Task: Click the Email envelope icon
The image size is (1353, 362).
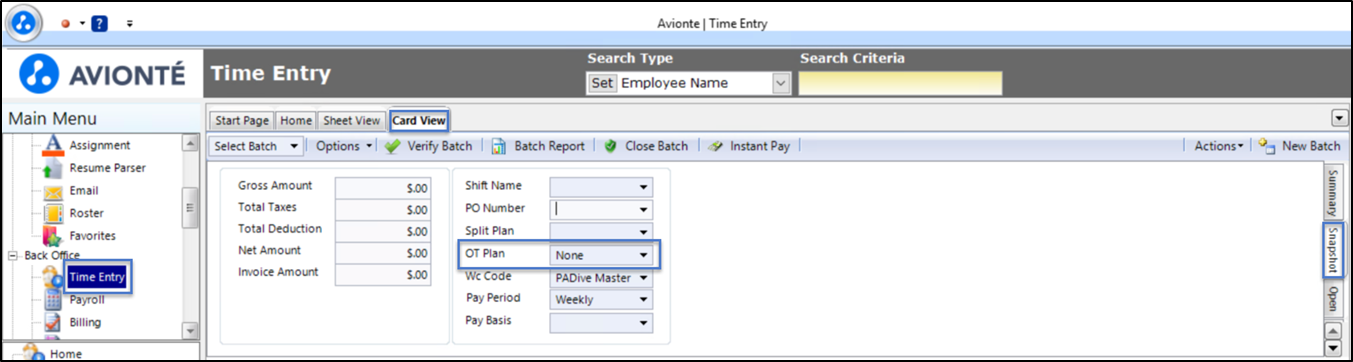Action: [54, 191]
